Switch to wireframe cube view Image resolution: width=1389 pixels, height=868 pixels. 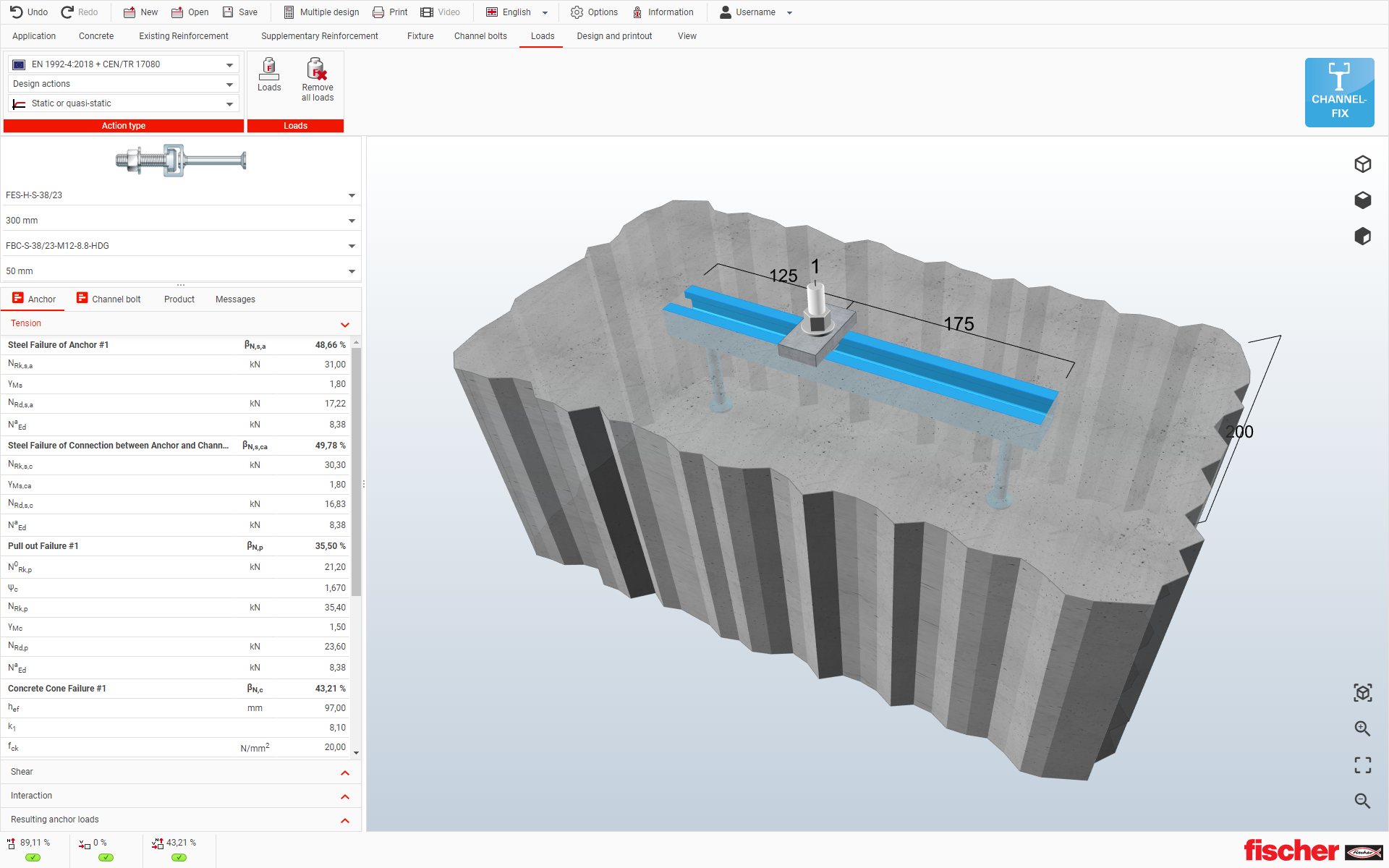click(x=1362, y=164)
